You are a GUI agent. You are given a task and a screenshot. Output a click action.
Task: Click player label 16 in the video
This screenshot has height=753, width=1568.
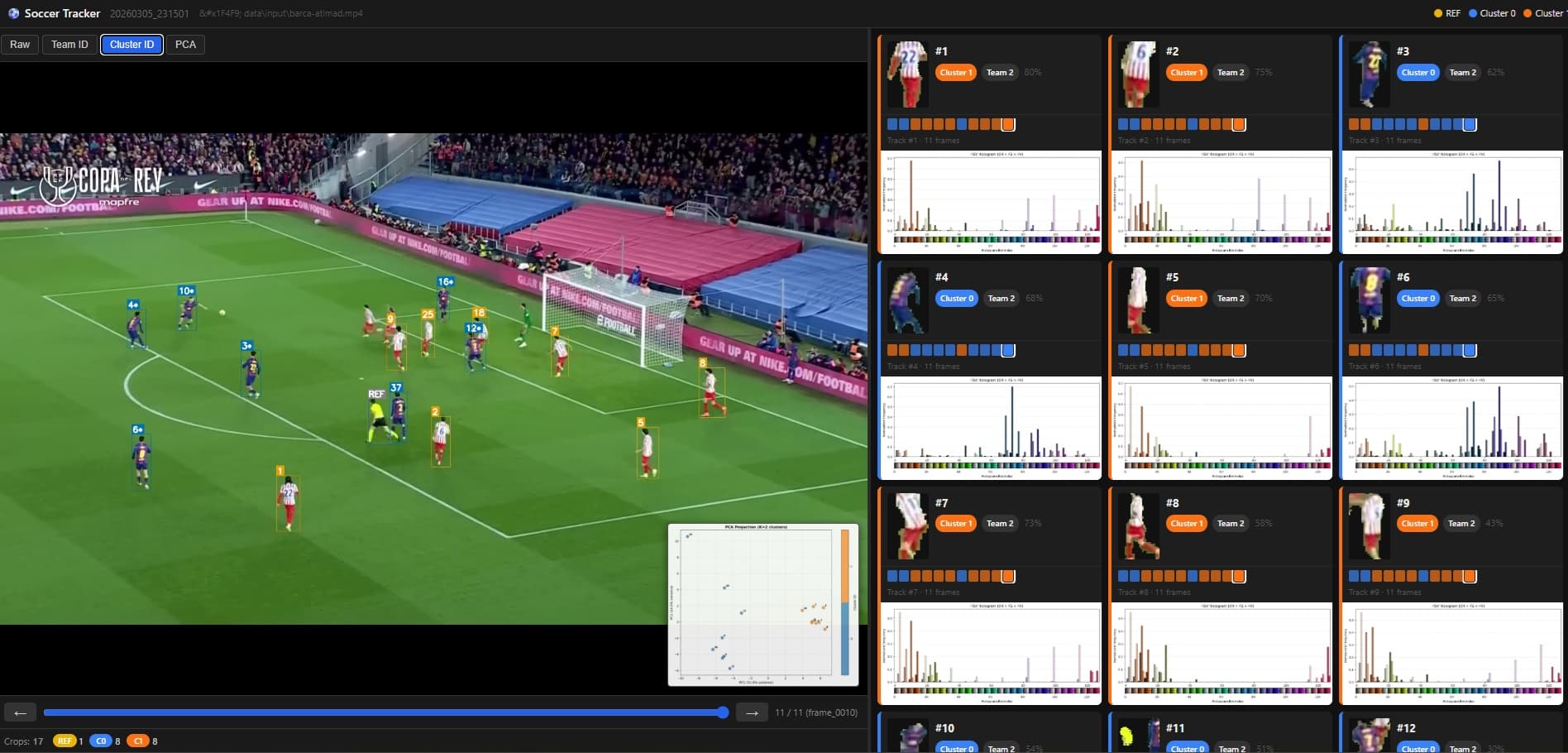click(445, 282)
